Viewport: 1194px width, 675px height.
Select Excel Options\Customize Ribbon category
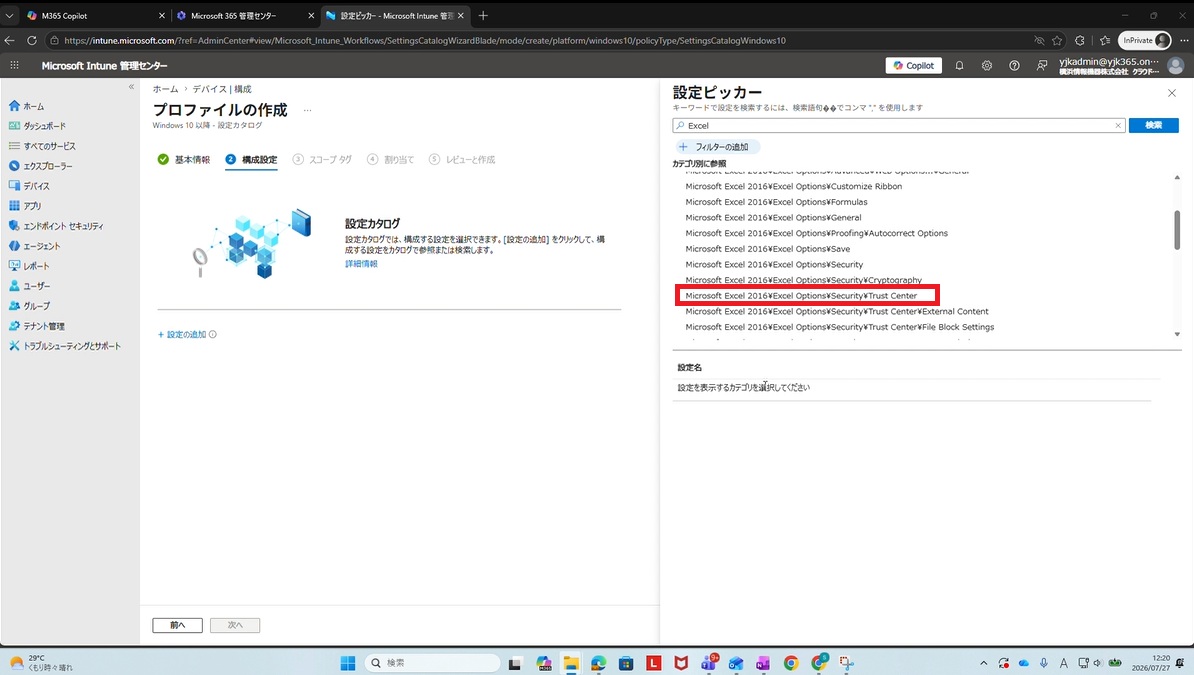coord(793,186)
